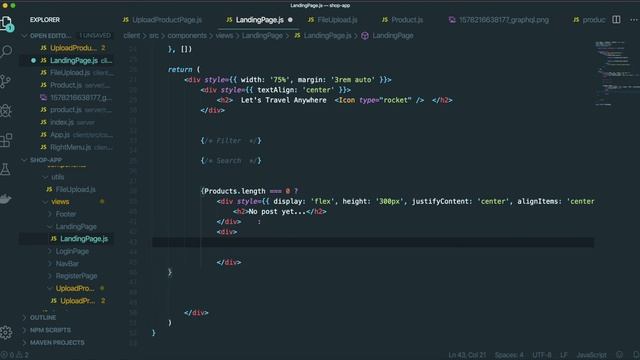This screenshot has width=640, height=360.
Task: Open the editor More Actions menu
Action: pos(634,20)
